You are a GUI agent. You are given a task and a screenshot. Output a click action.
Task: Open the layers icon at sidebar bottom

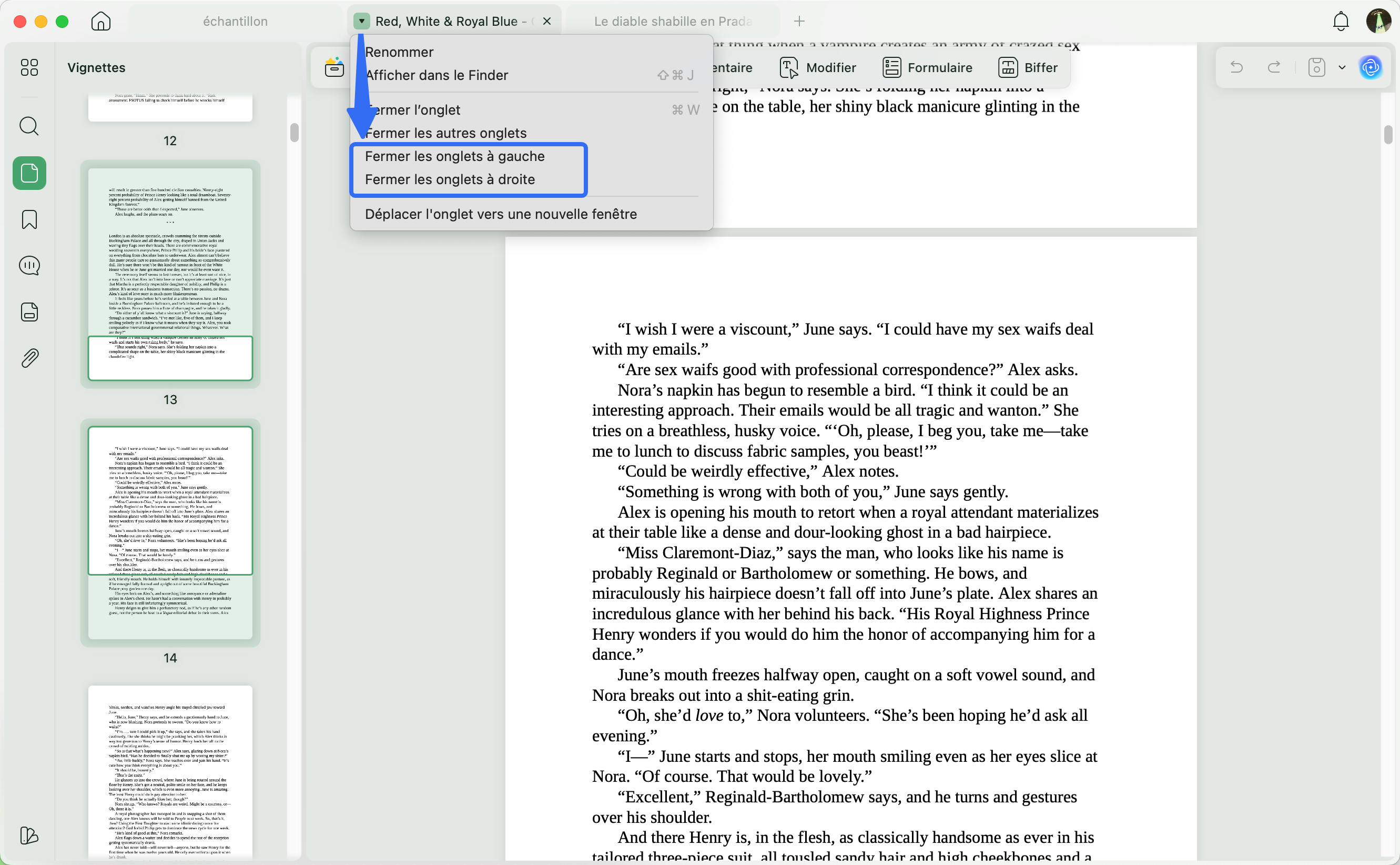[29, 836]
